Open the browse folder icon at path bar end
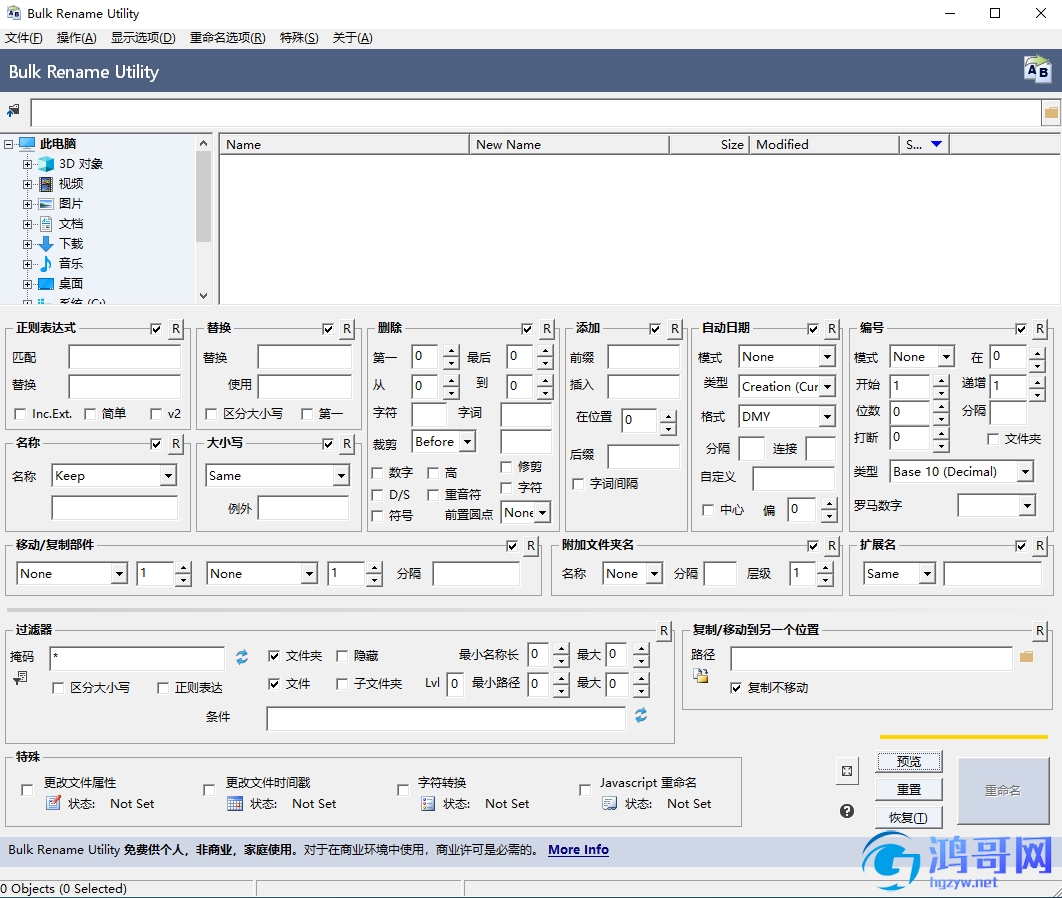 (x=1050, y=112)
